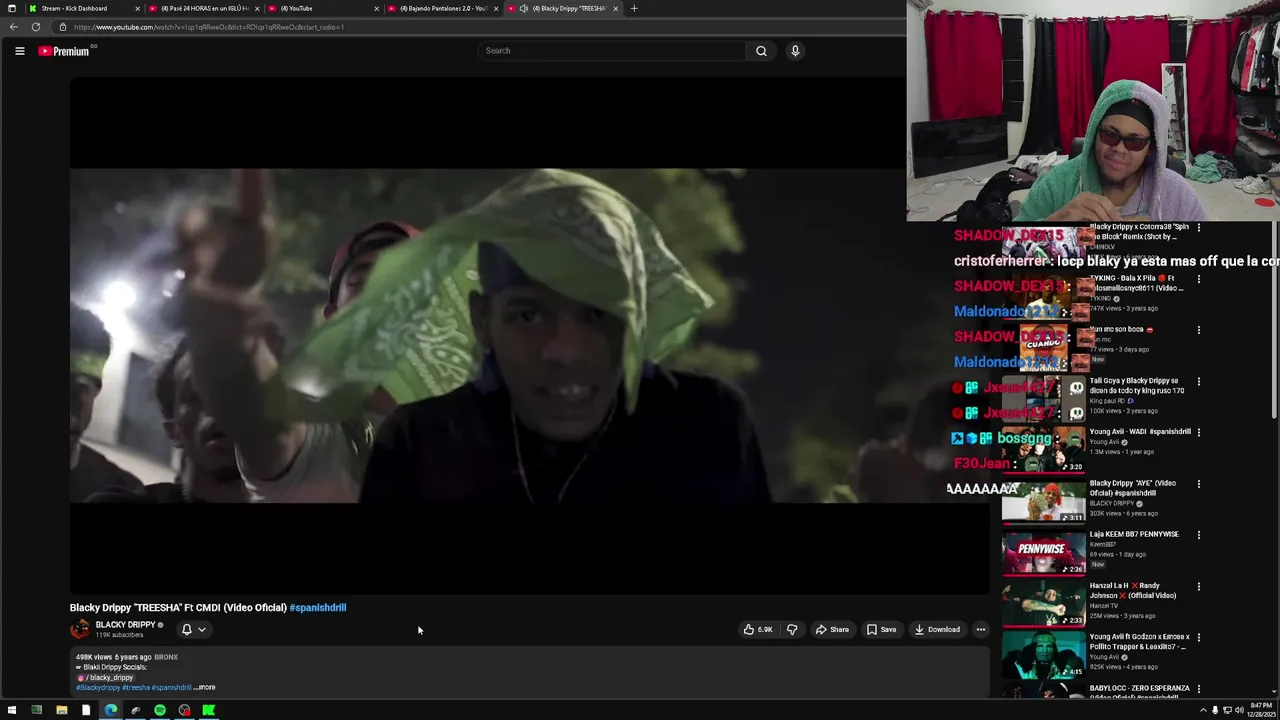The height and width of the screenshot is (720, 1280).
Task: Open Young Avii - WADI #spanishdrill title
Action: pyautogui.click(x=1140, y=432)
